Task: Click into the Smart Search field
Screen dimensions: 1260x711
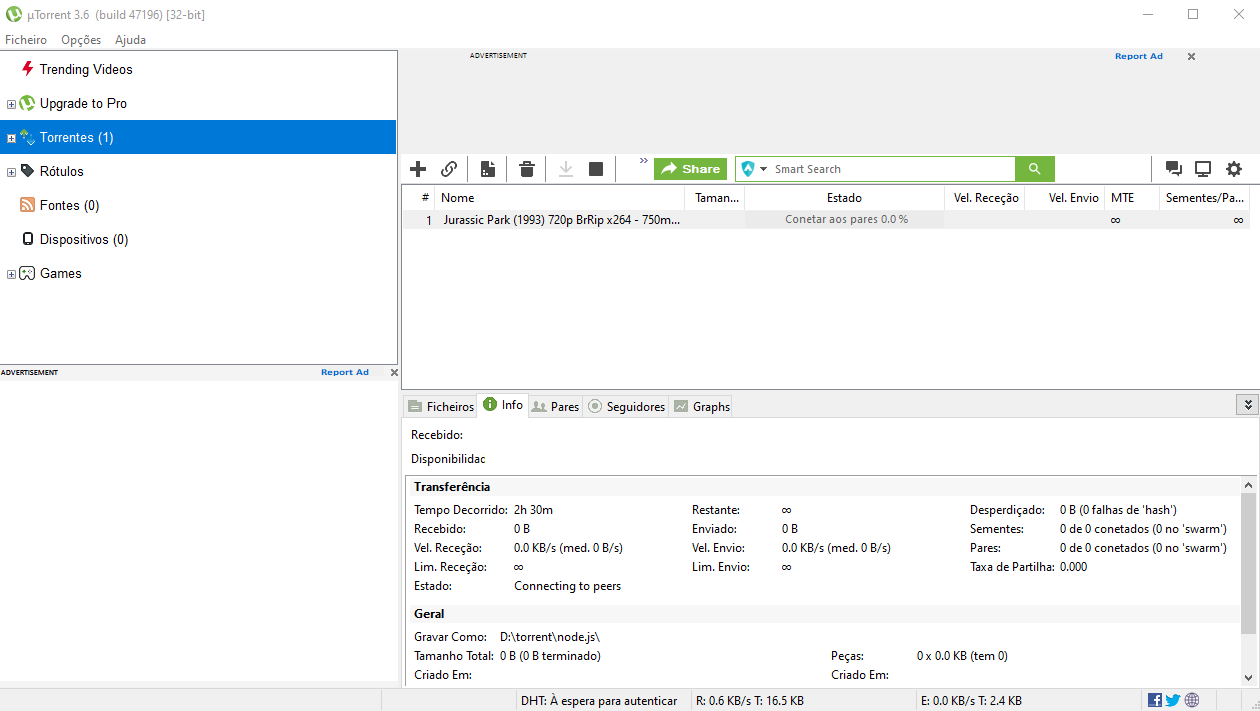Action: (x=892, y=169)
